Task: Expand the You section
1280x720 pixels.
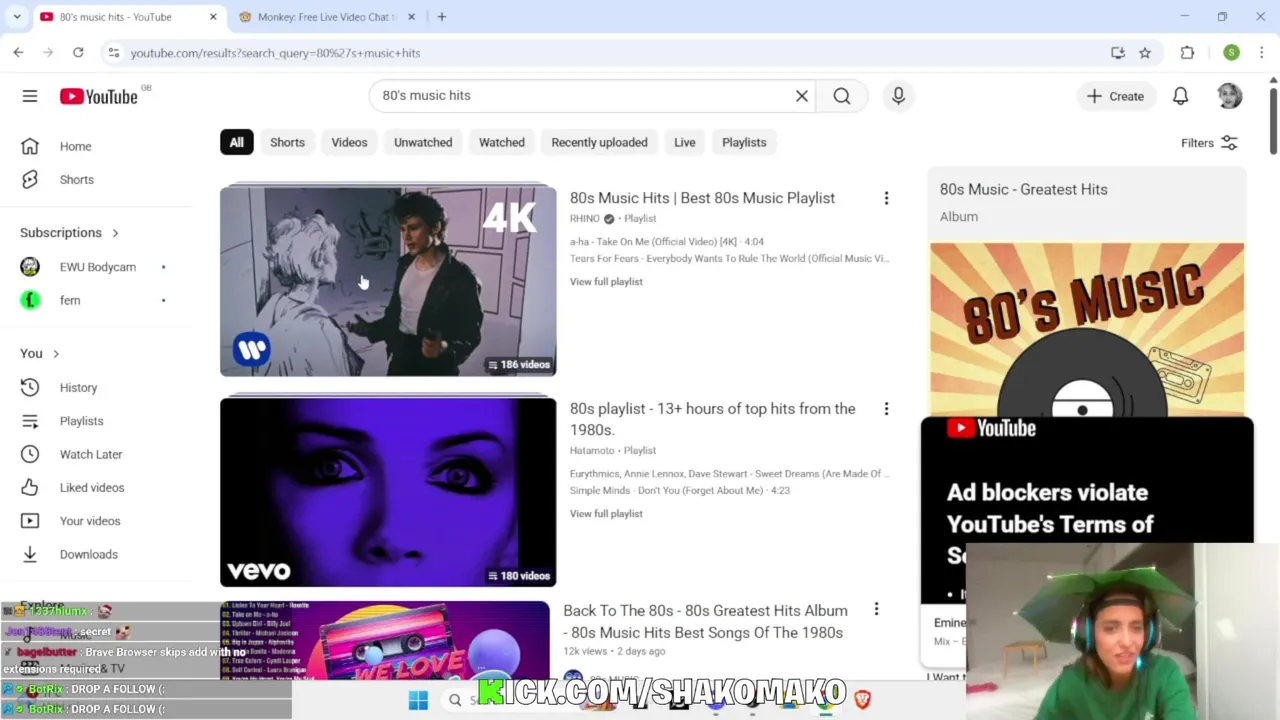Action: coord(40,353)
